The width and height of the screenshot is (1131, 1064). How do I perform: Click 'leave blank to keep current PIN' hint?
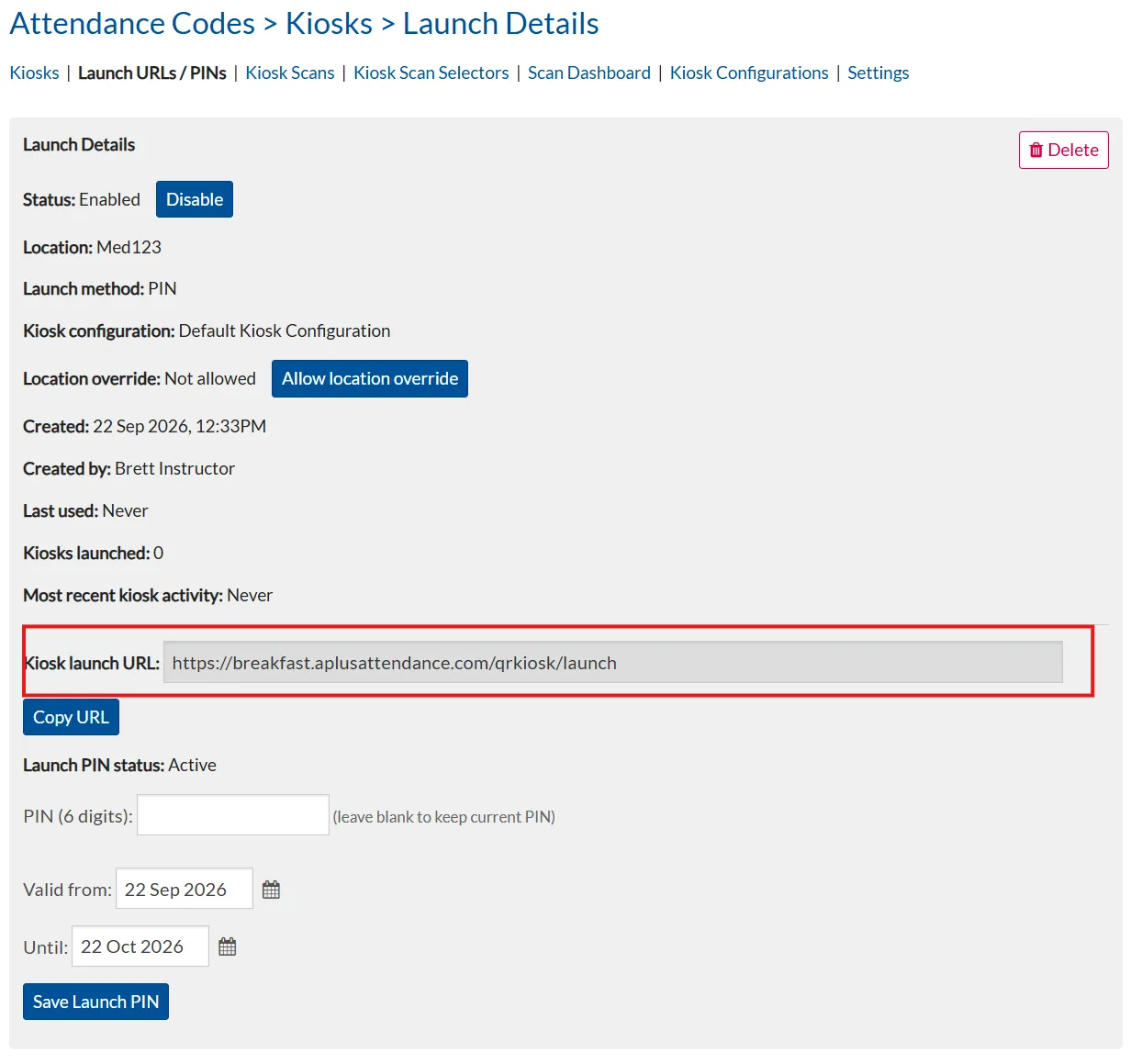click(x=444, y=817)
